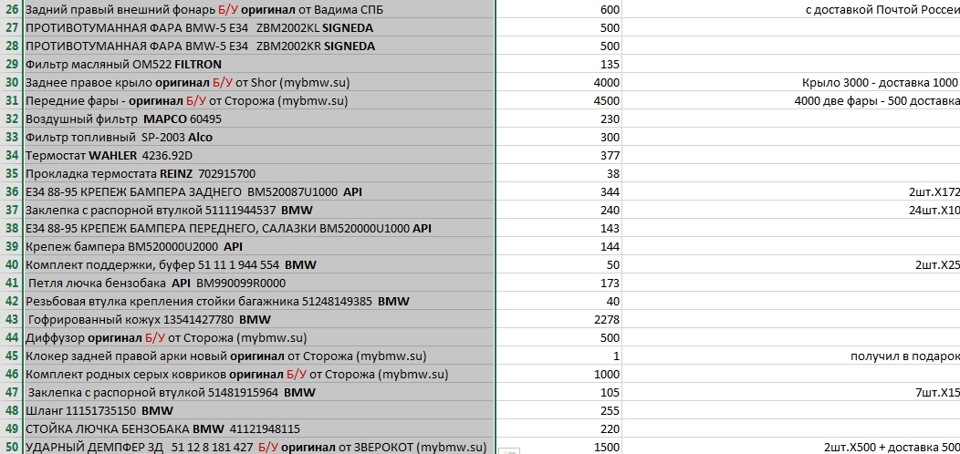Select 'КРЕПЕЖ БАМПЕРА ПЕРЕДНЕГО, САЛАЗКИ' cell
960x454 pixels.
(x=259, y=228)
